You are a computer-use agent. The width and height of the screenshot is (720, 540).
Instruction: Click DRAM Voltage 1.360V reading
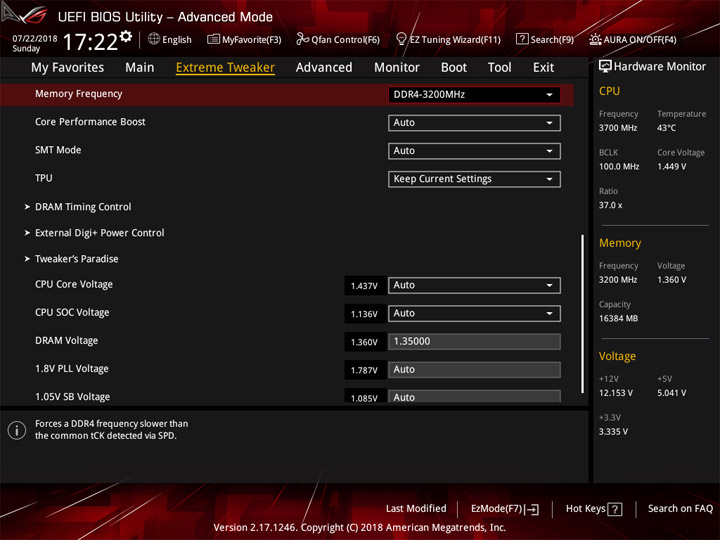(364, 342)
